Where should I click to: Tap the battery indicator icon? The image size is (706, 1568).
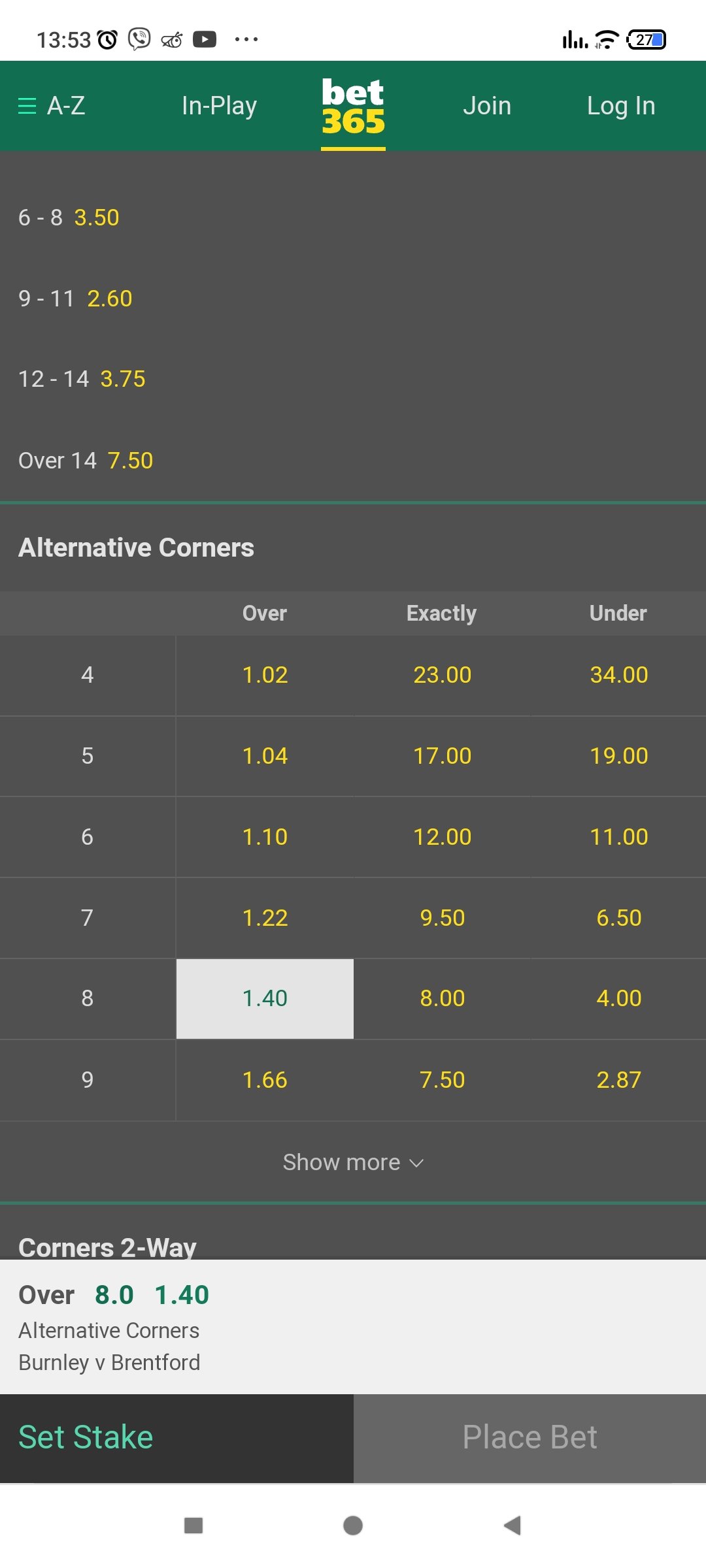(x=646, y=40)
